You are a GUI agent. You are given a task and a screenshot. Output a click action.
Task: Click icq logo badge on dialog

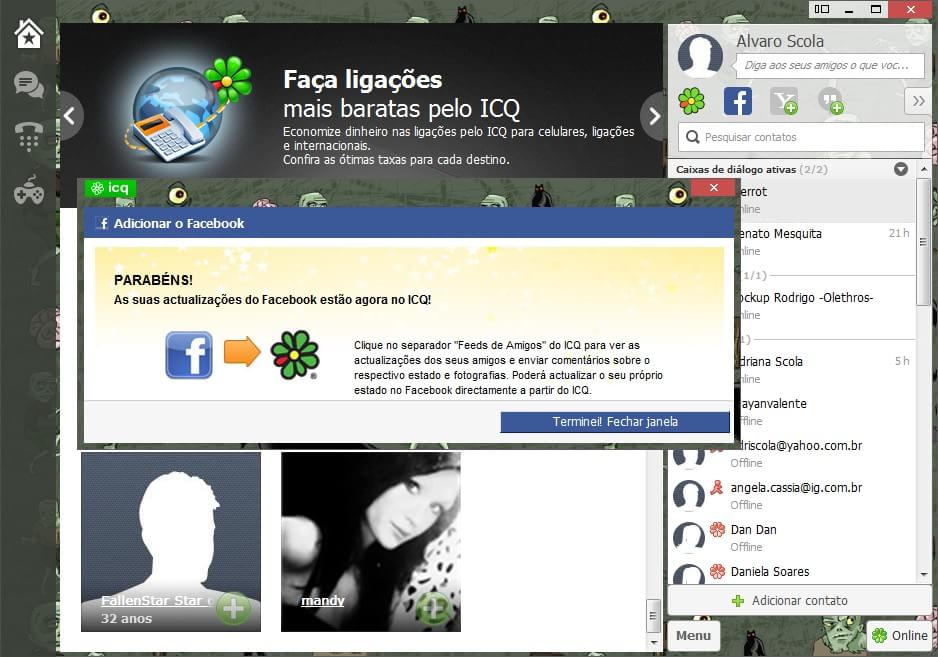[x=110, y=188]
